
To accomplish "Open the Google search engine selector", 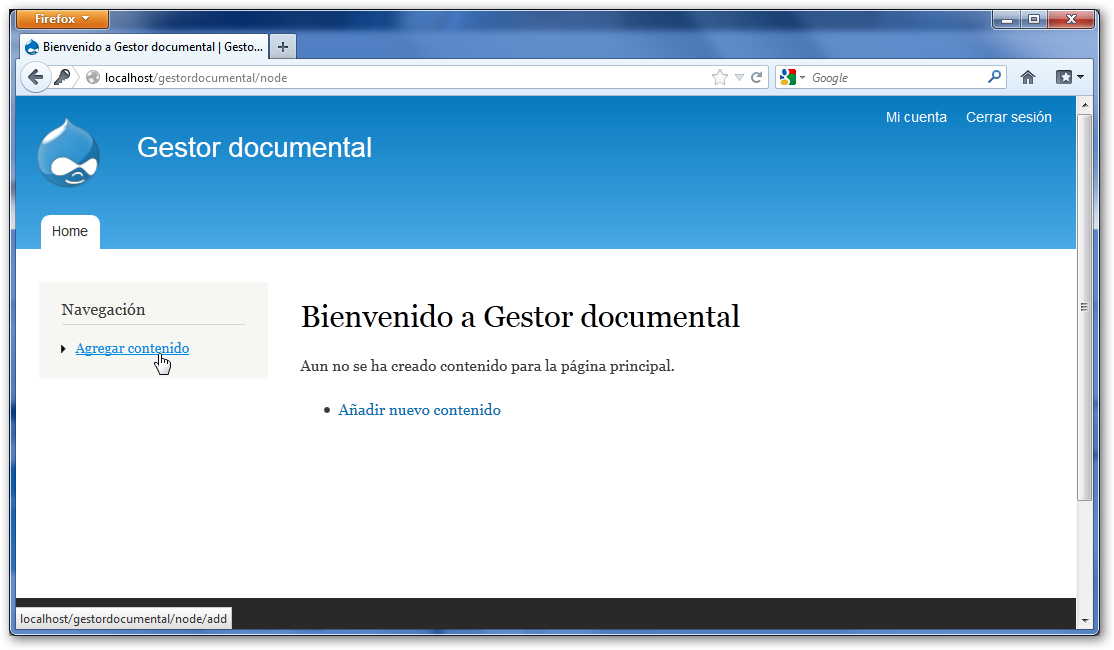I will tap(792, 77).
